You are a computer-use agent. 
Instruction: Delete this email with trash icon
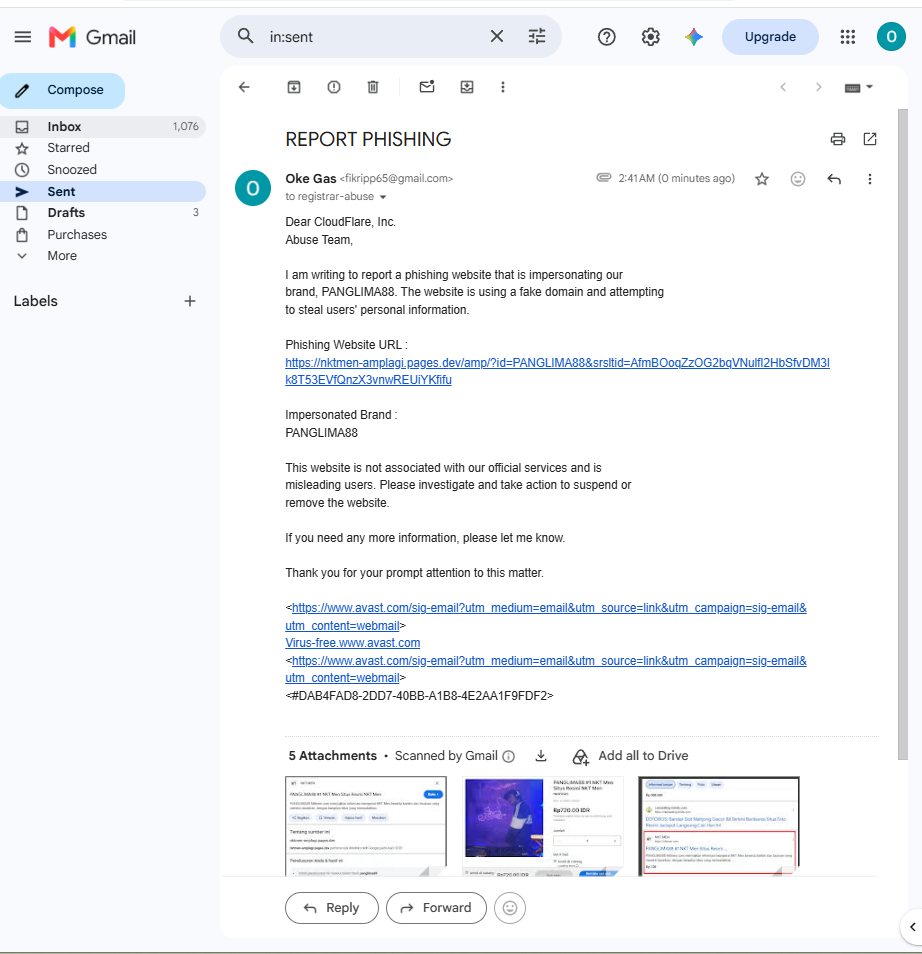point(373,88)
